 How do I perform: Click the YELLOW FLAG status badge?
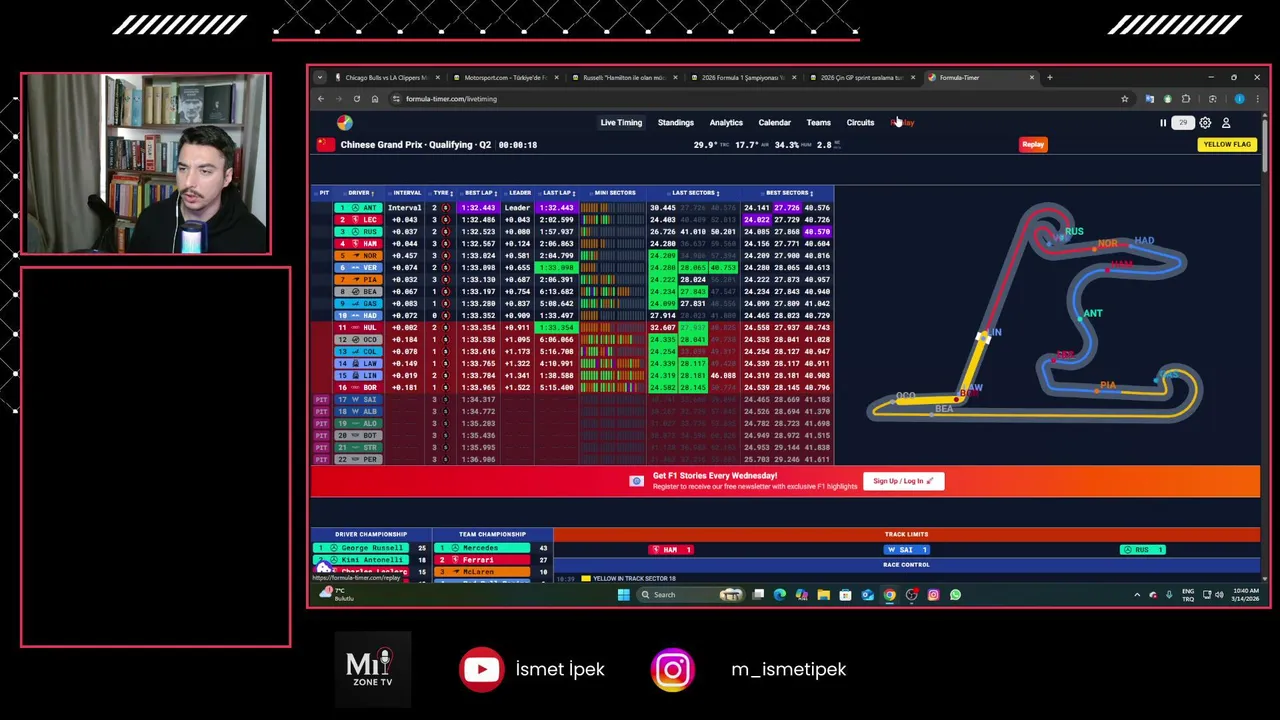(1227, 144)
